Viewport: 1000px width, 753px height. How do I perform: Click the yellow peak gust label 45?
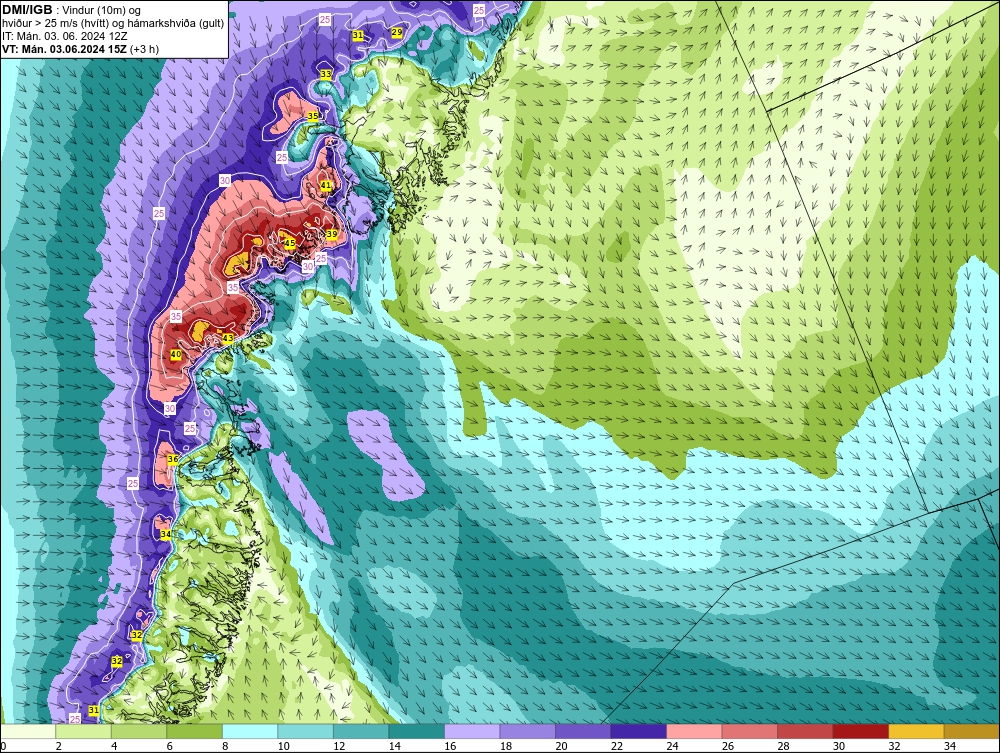tap(290, 243)
